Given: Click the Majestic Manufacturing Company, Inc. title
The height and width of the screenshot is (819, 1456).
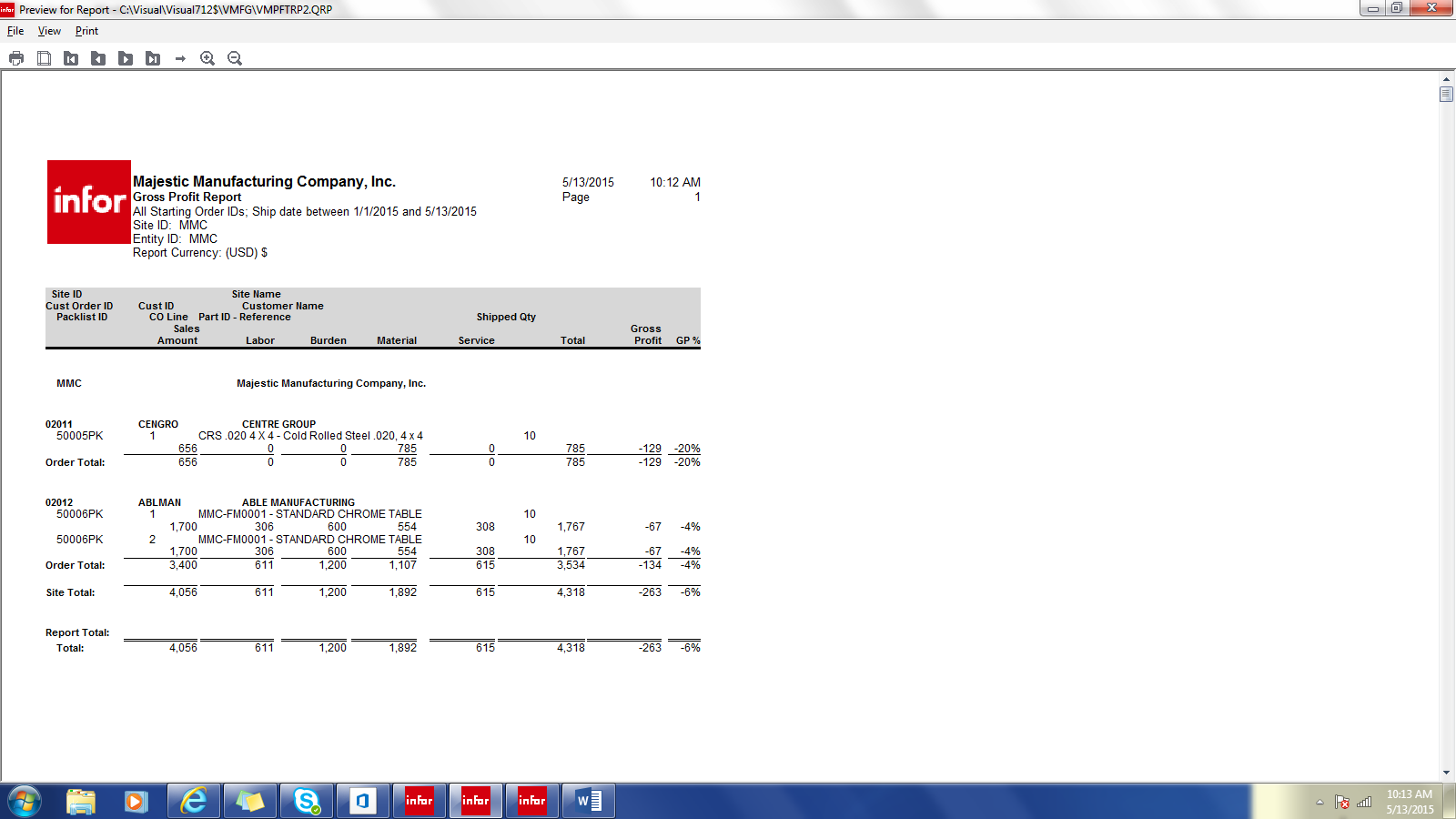Looking at the screenshot, I should tap(264, 182).
